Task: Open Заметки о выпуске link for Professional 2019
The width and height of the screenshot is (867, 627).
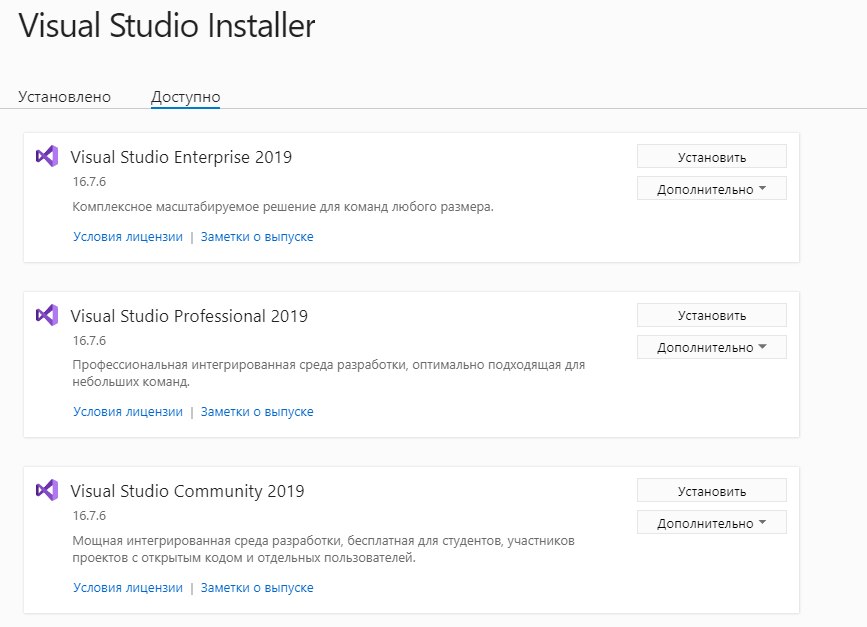Action: click(257, 412)
